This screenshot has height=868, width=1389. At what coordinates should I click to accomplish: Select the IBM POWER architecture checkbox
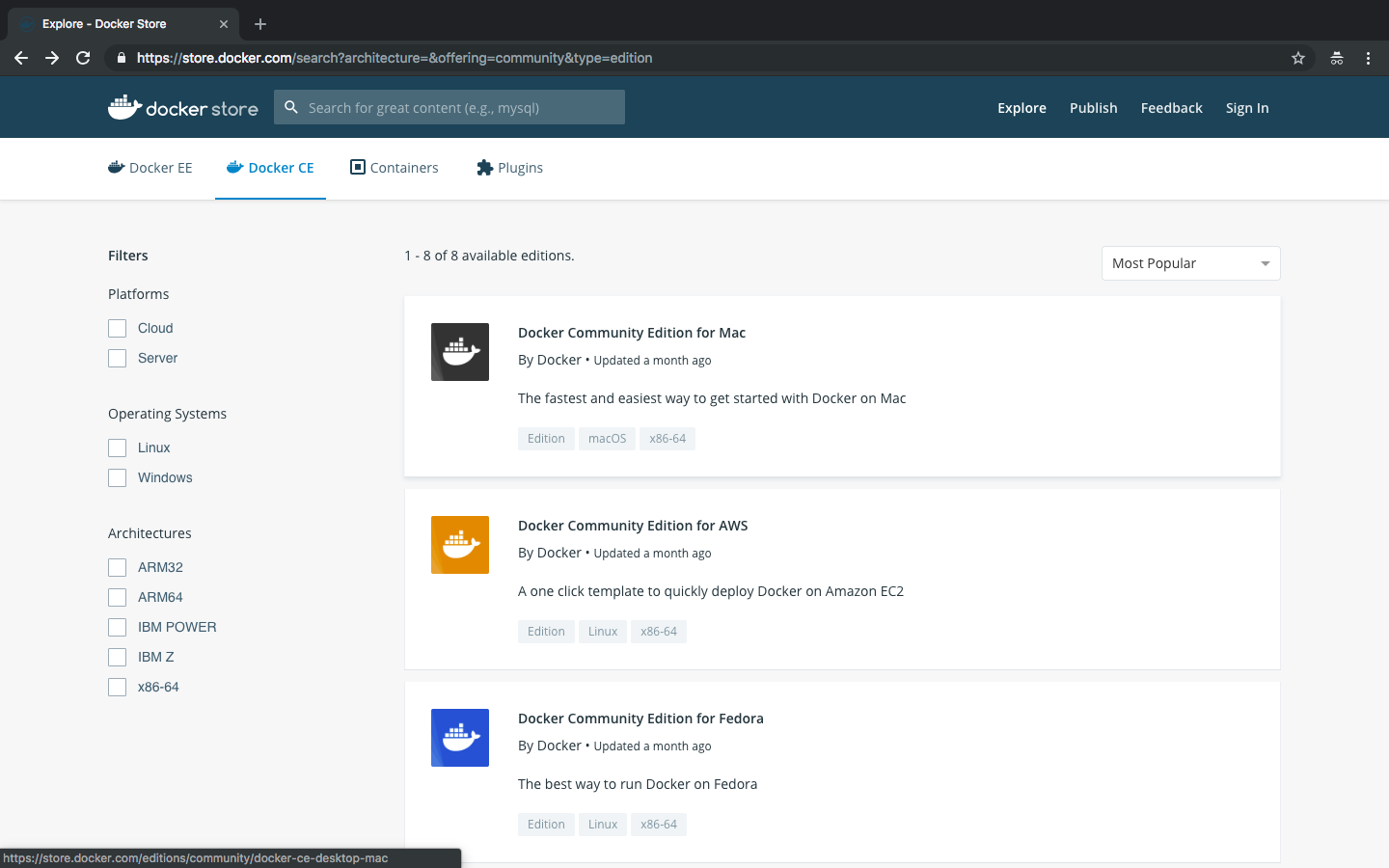(118, 628)
